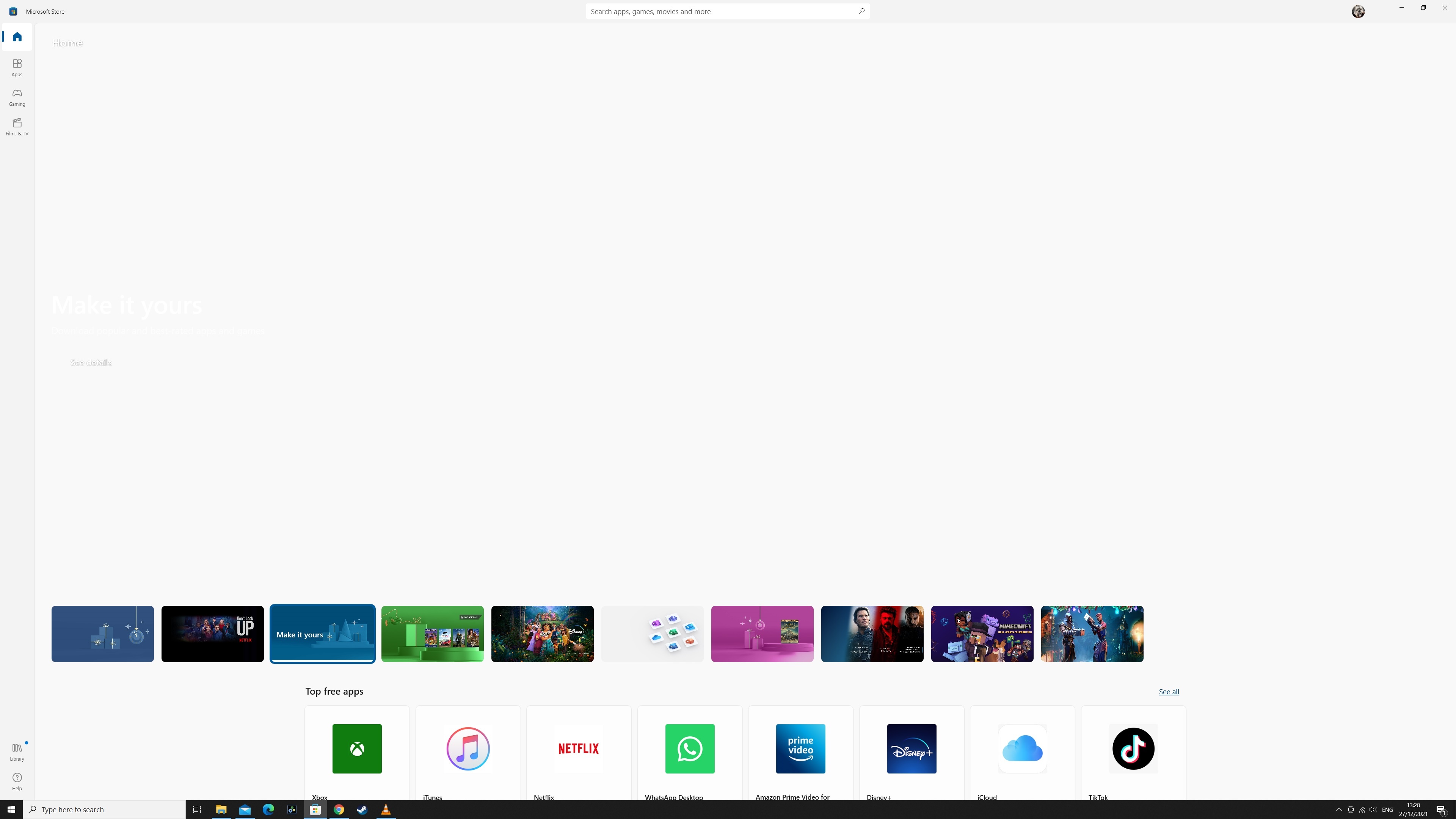Open the clock showing 13:28
1456x819 pixels.
[x=1413, y=810]
